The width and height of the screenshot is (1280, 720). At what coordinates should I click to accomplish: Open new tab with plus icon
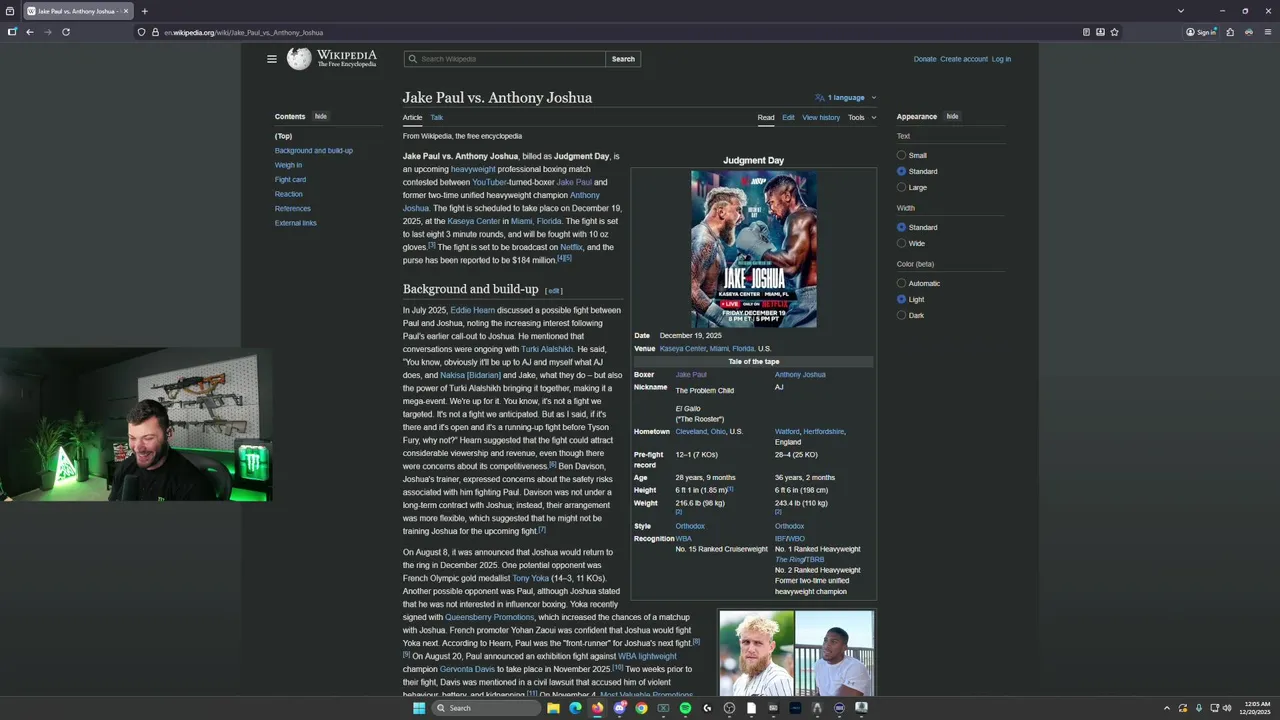click(144, 11)
